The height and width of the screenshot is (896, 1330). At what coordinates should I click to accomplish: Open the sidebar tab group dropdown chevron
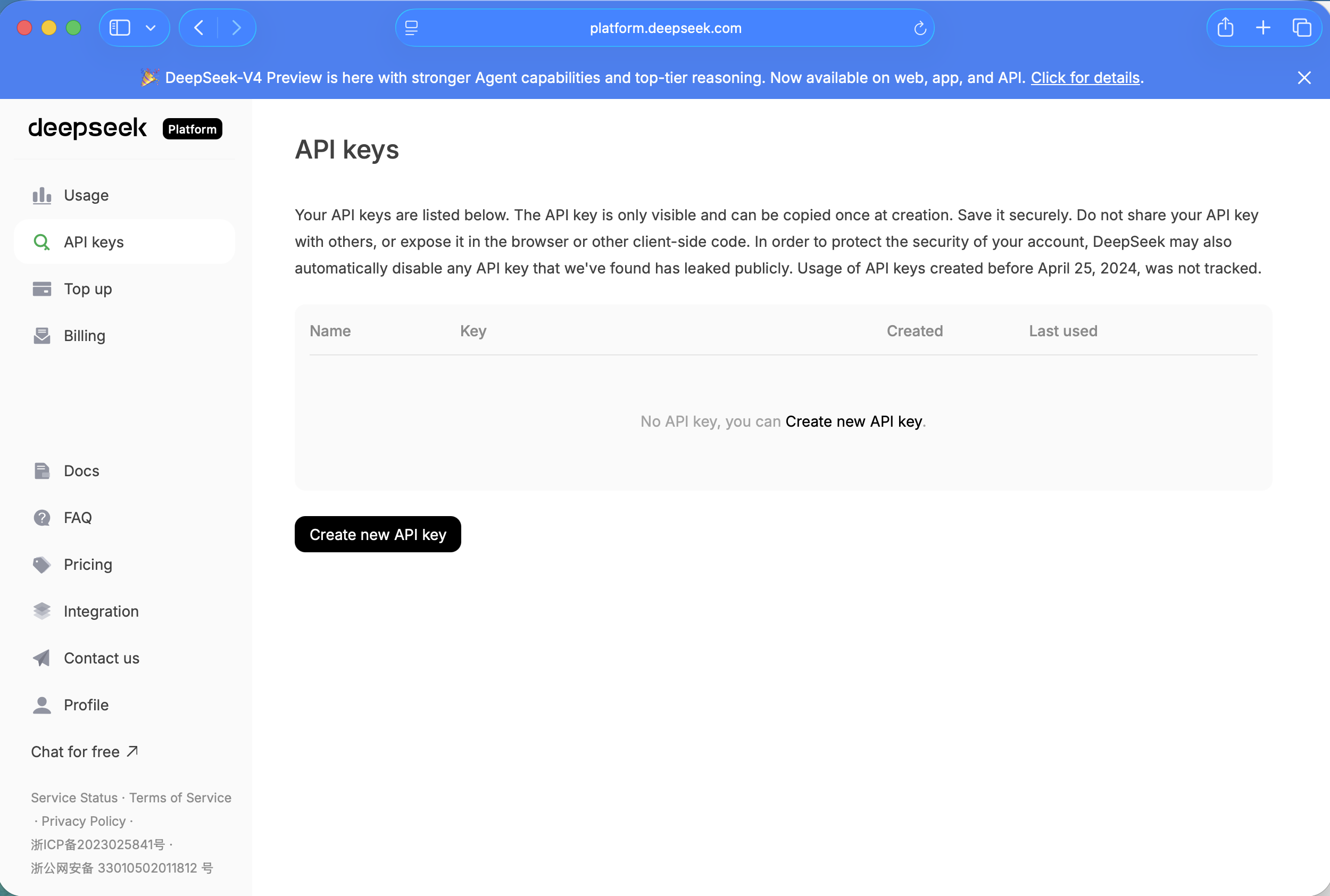151,28
